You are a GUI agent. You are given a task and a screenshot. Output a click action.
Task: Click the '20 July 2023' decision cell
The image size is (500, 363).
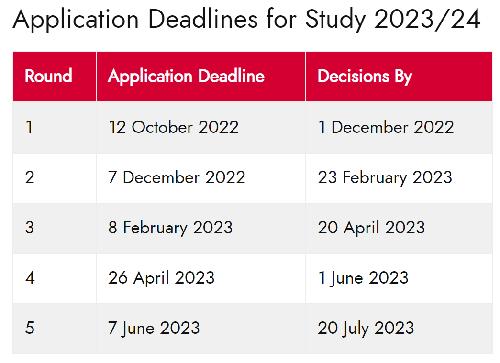[399, 328]
